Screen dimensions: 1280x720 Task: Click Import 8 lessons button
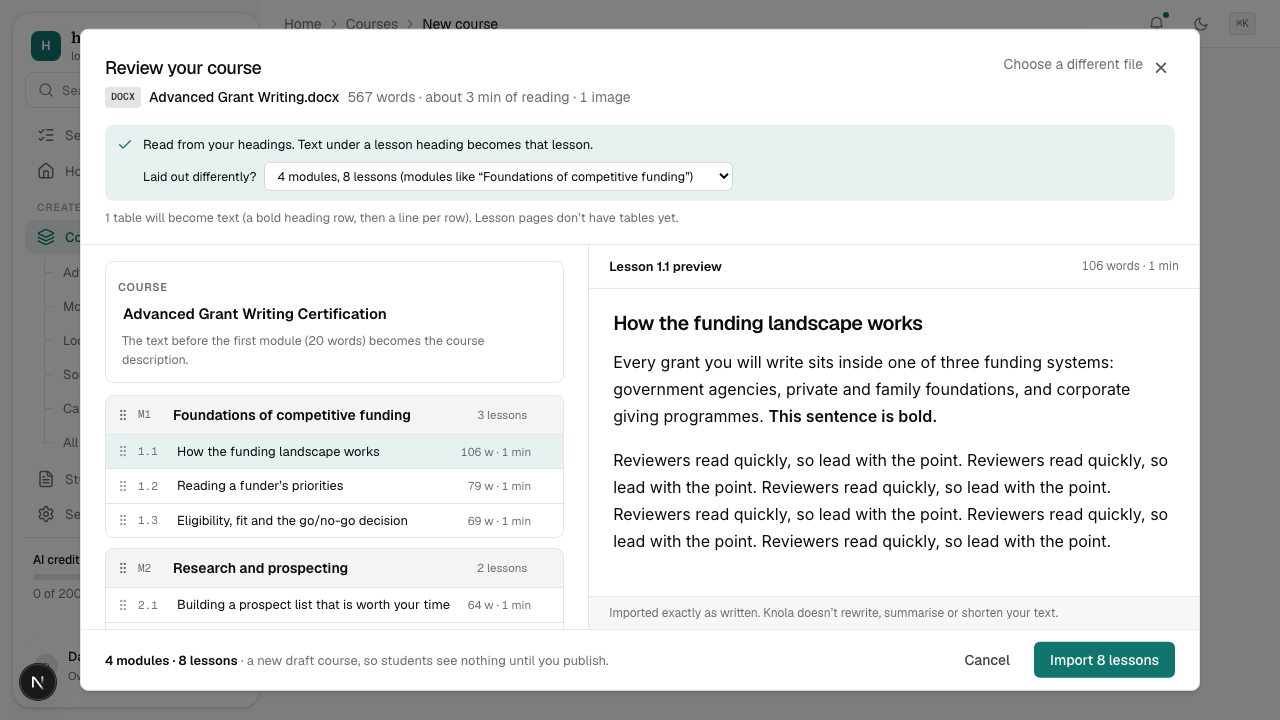pyautogui.click(x=1104, y=660)
